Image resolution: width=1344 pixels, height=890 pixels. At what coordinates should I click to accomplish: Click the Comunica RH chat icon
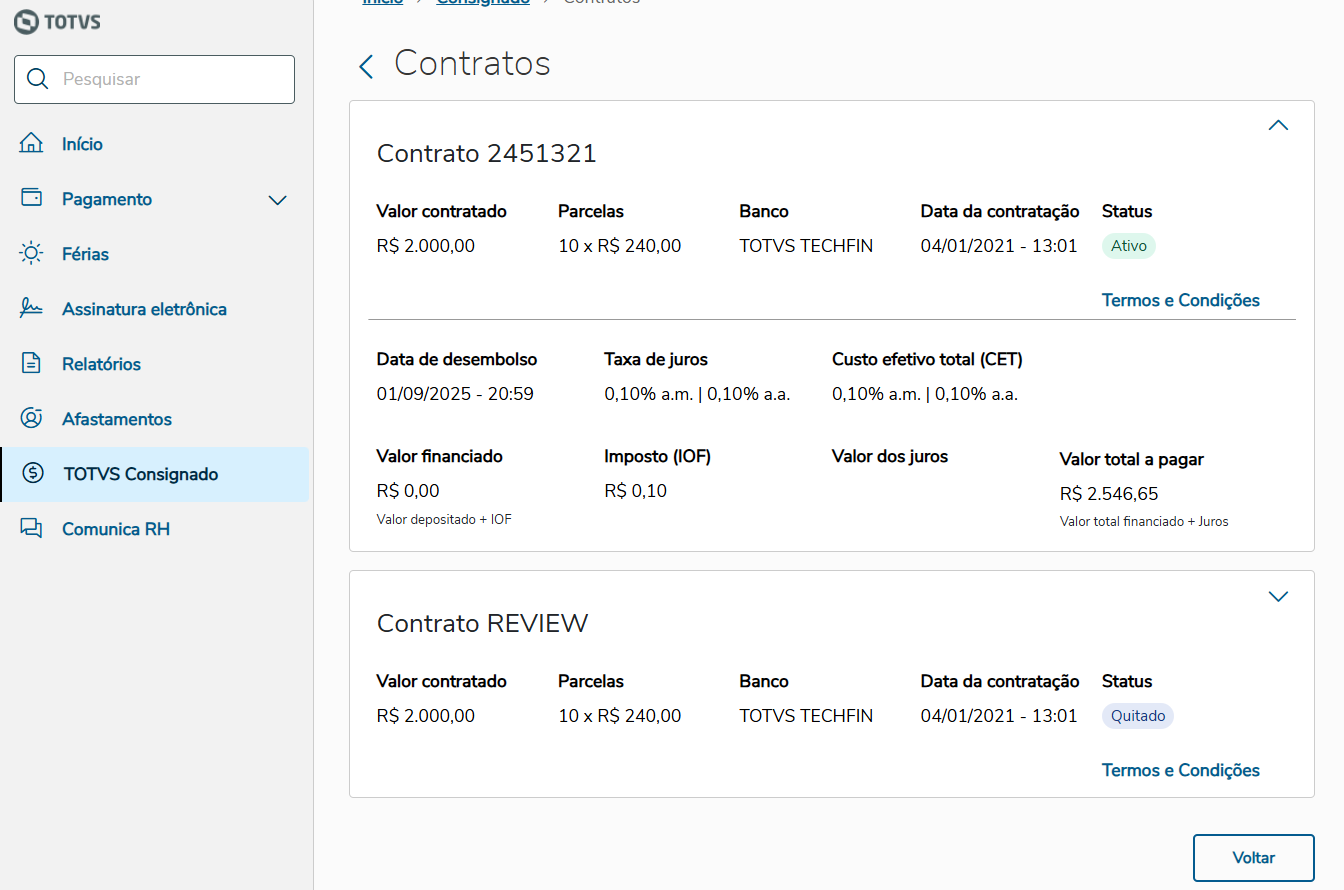(x=32, y=529)
